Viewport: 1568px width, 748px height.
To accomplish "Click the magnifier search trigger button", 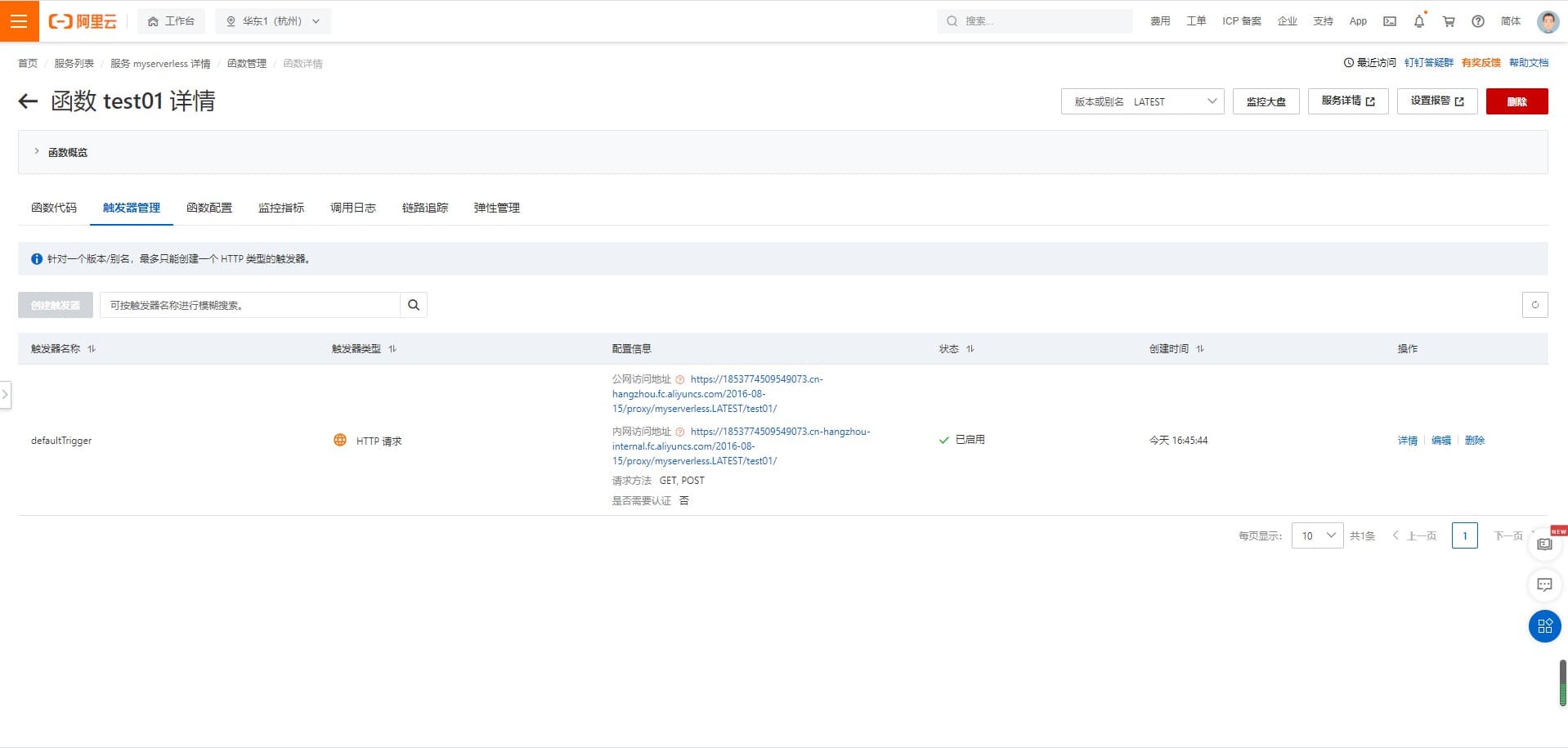I will (x=414, y=305).
